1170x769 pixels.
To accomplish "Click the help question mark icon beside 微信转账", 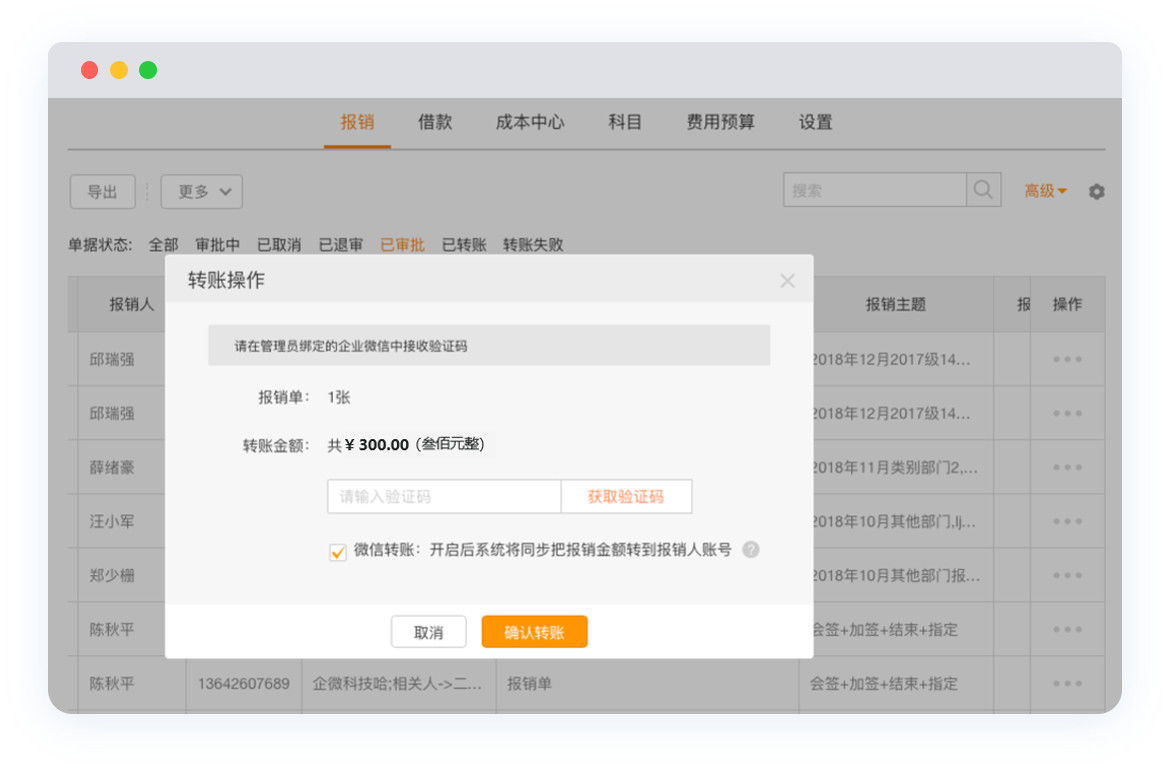I will 751,550.
